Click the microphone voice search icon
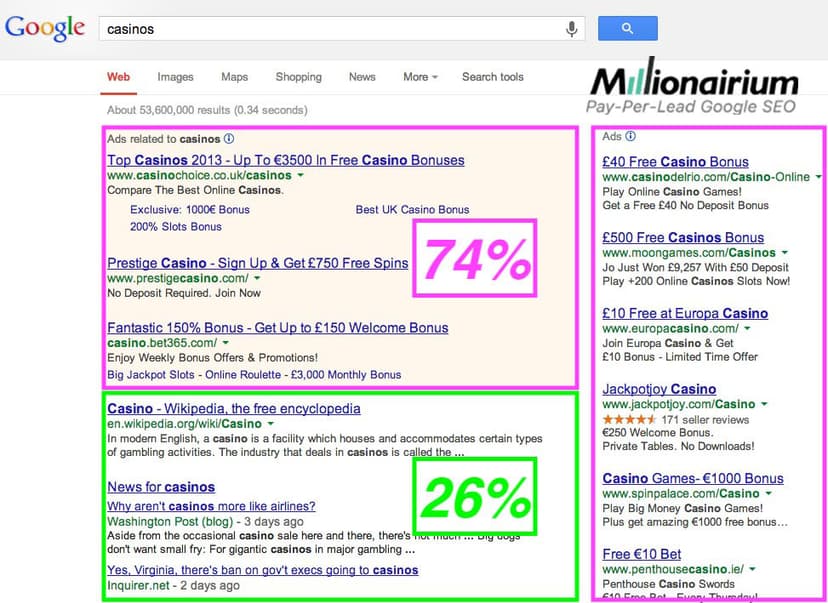 (572, 29)
